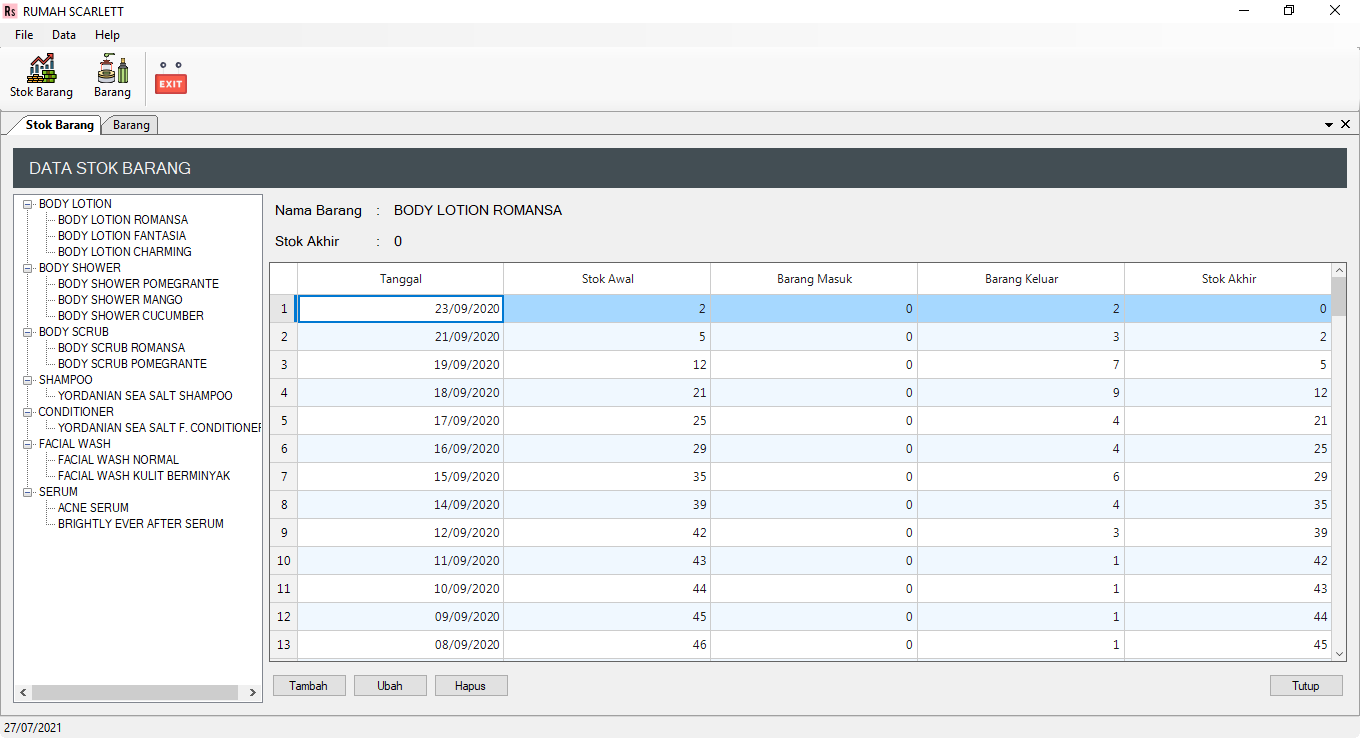1360x738 pixels.
Task: Select BODY SCRUB ROMANSA item
Action: tap(121, 348)
